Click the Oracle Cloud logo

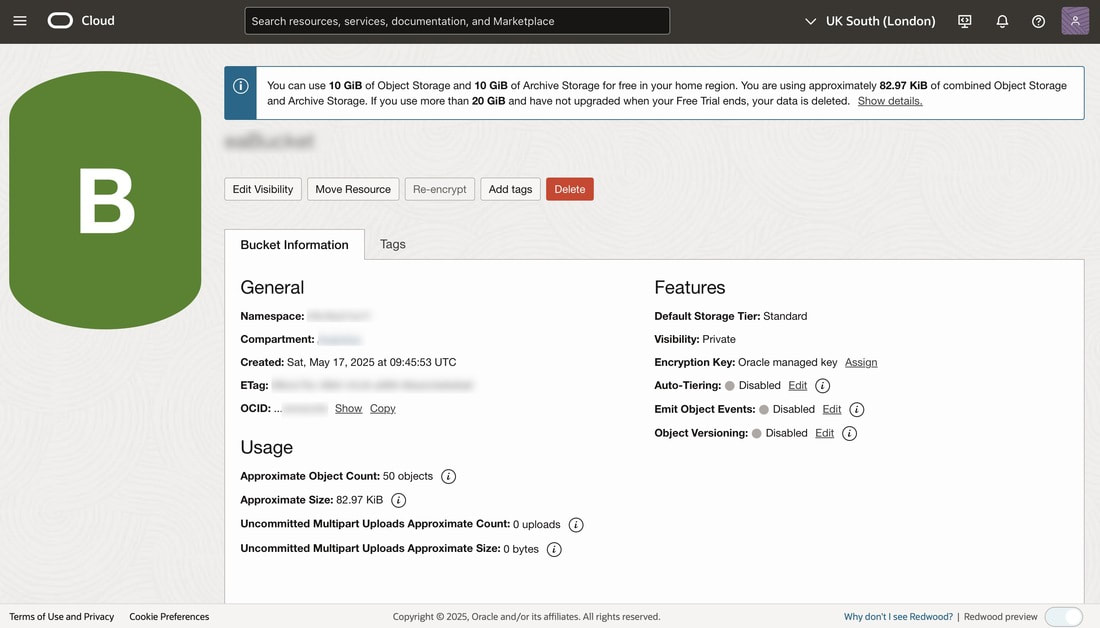coord(81,21)
